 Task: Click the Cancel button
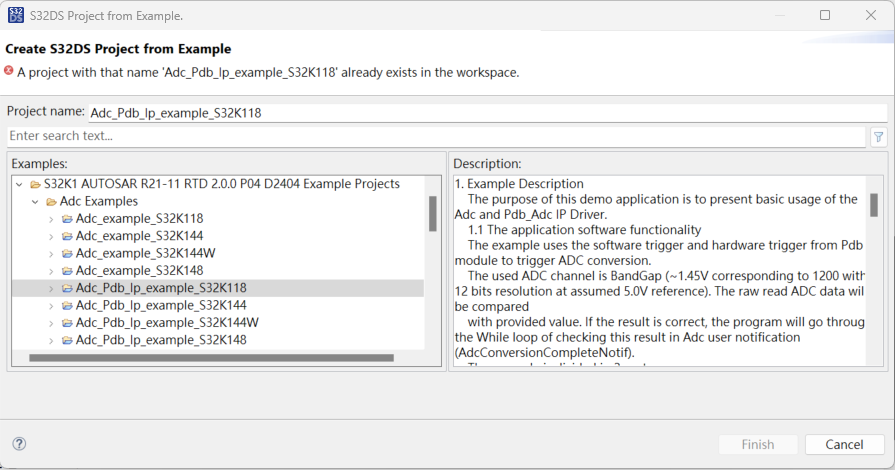pos(844,444)
